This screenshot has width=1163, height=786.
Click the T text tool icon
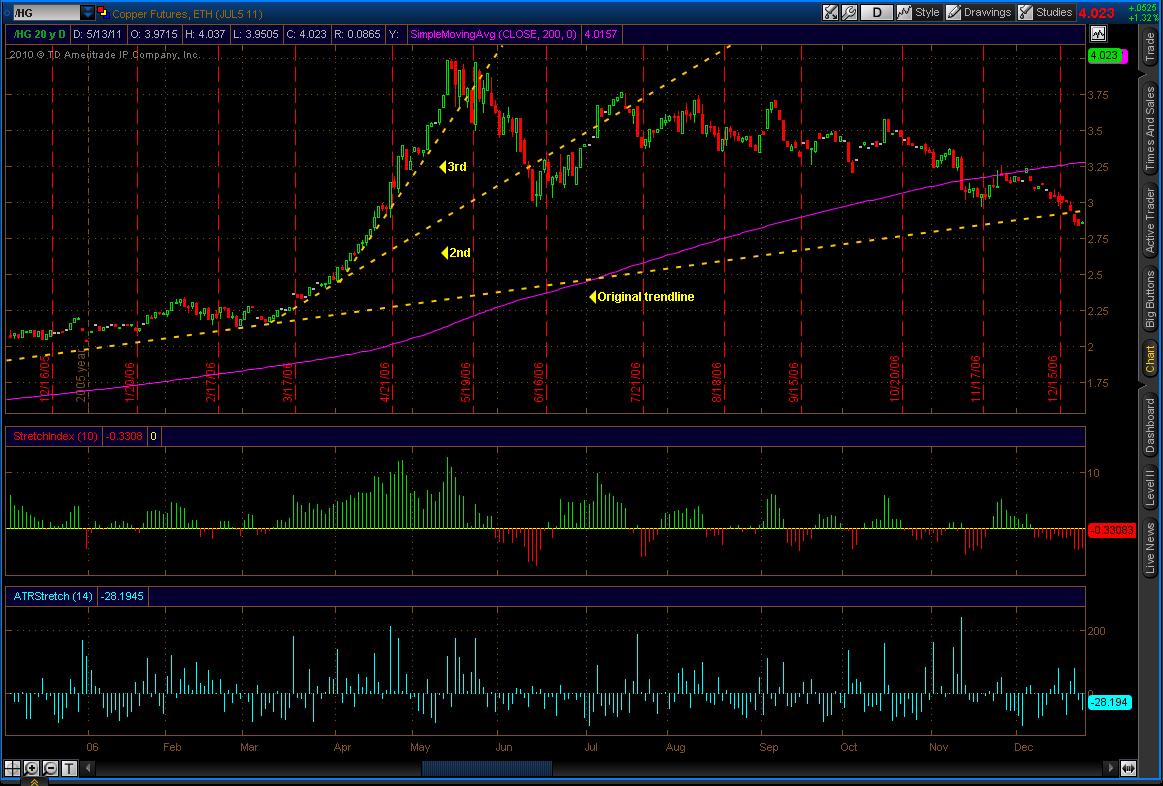tap(69, 768)
